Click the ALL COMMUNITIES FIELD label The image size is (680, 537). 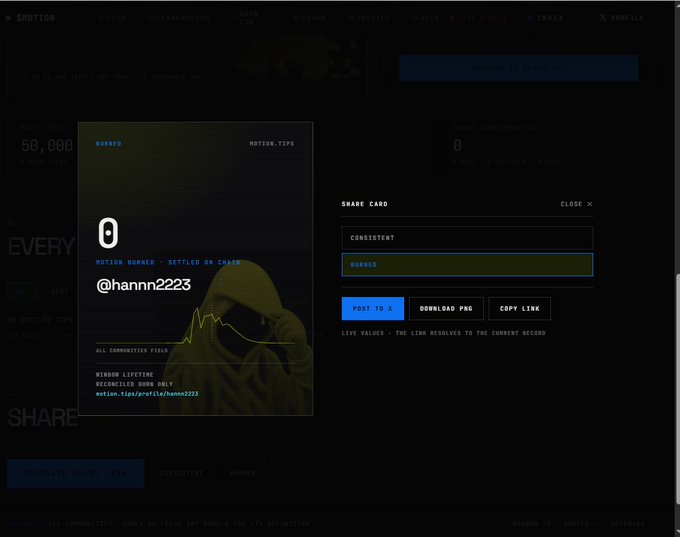click(x=132, y=350)
